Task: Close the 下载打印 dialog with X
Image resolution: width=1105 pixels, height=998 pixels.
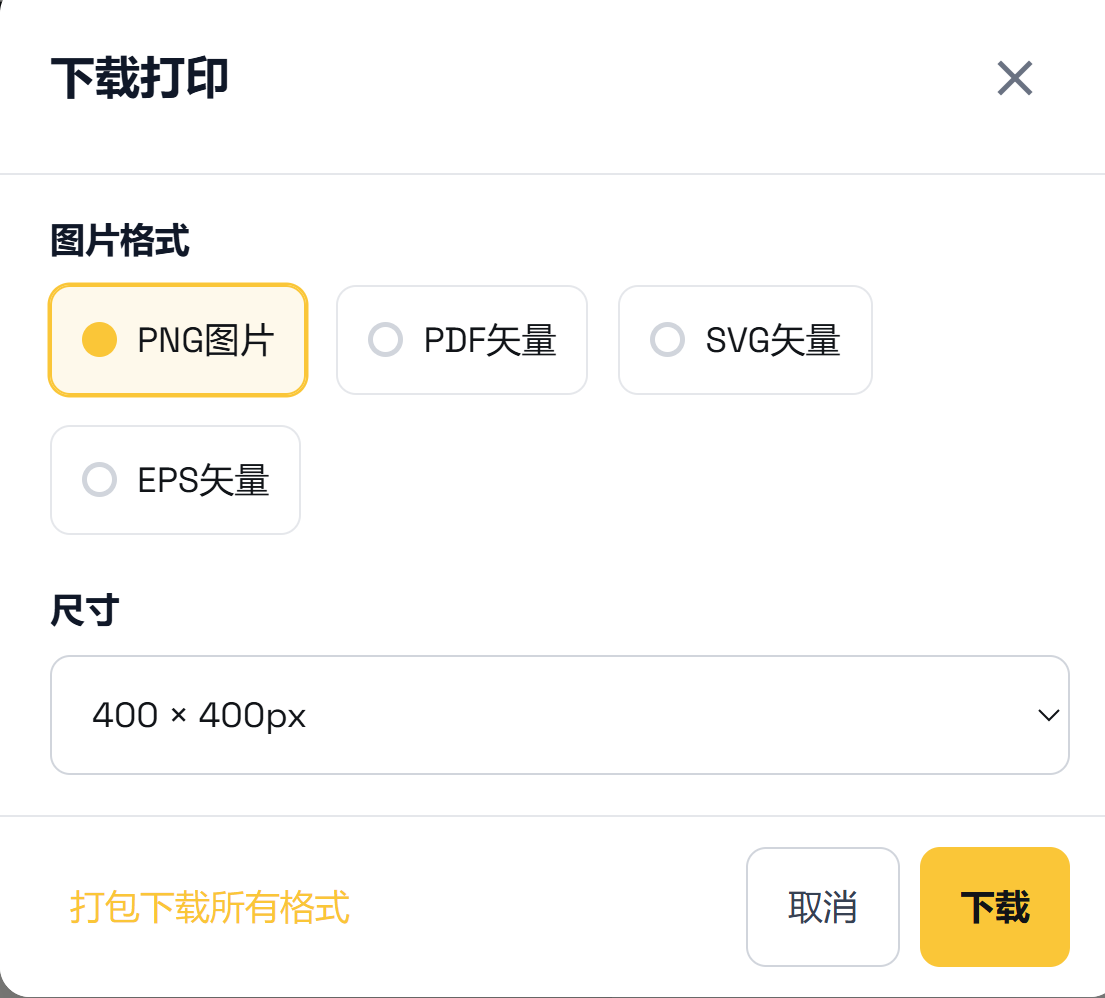Action: pyautogui.click(x=1014, y=78)
